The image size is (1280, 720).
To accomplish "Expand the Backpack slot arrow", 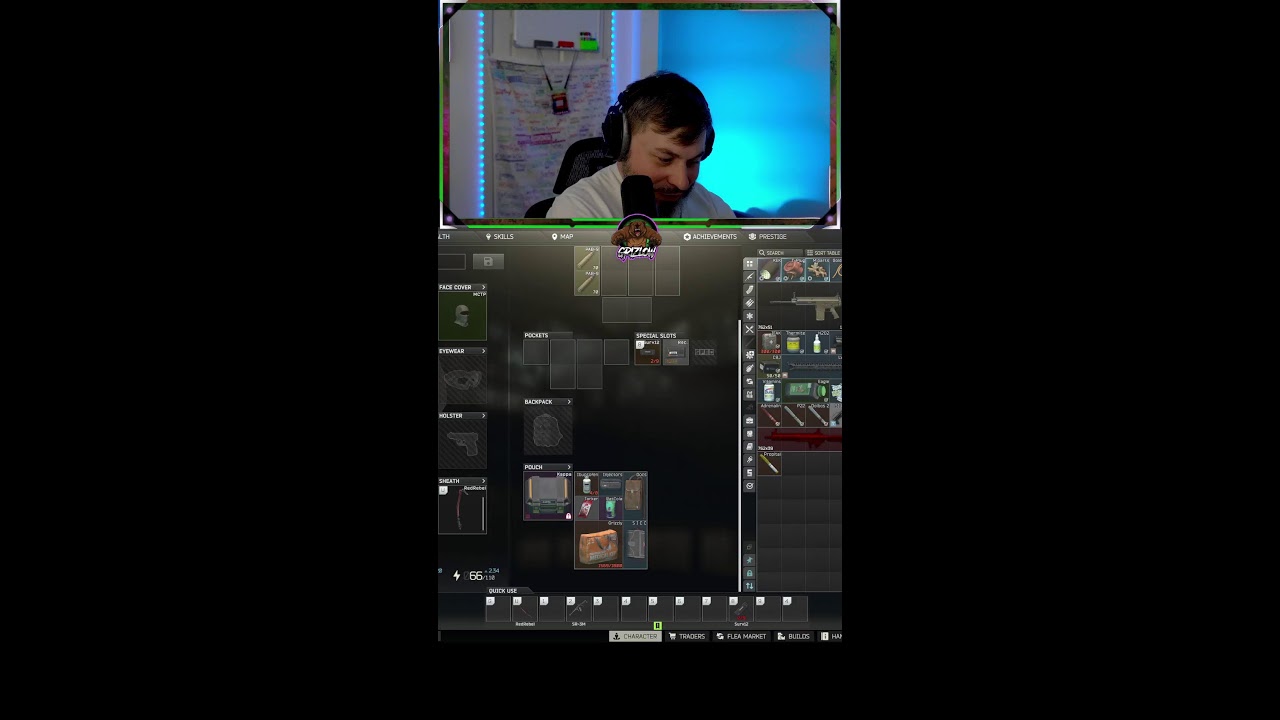I will pyautogui.click(x=569, y=402).
